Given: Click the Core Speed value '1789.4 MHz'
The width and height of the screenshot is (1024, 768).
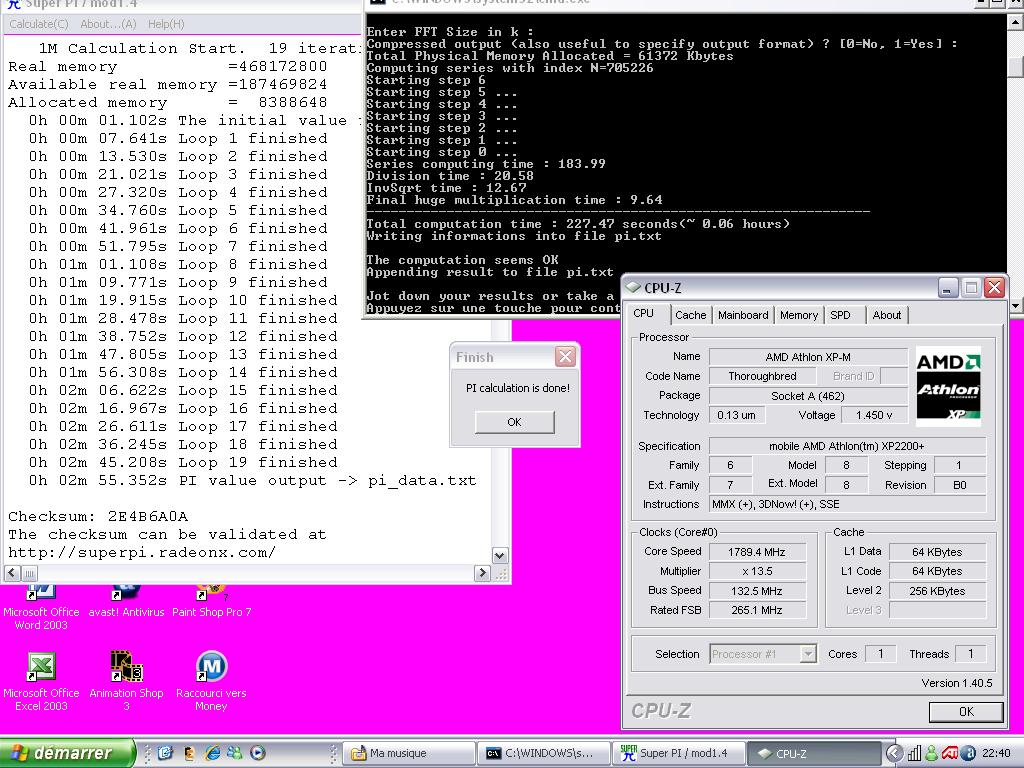Looking at the screenshot, I should [757, 552].
